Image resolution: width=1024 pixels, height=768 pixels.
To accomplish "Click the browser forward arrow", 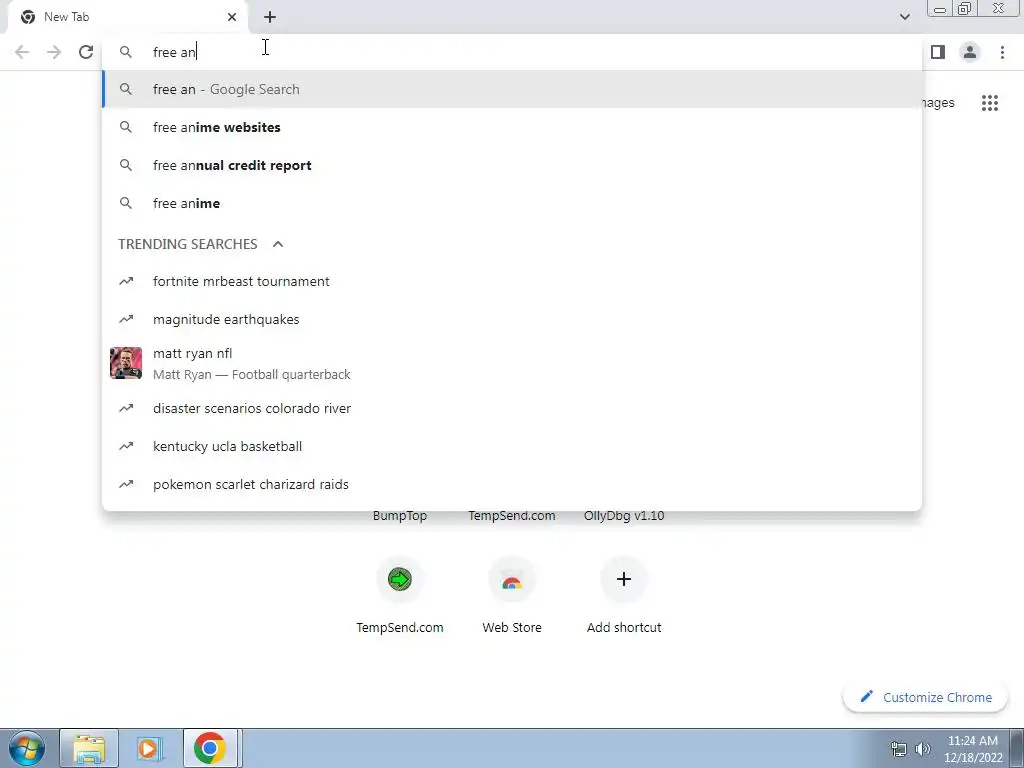I will [54, 52].
